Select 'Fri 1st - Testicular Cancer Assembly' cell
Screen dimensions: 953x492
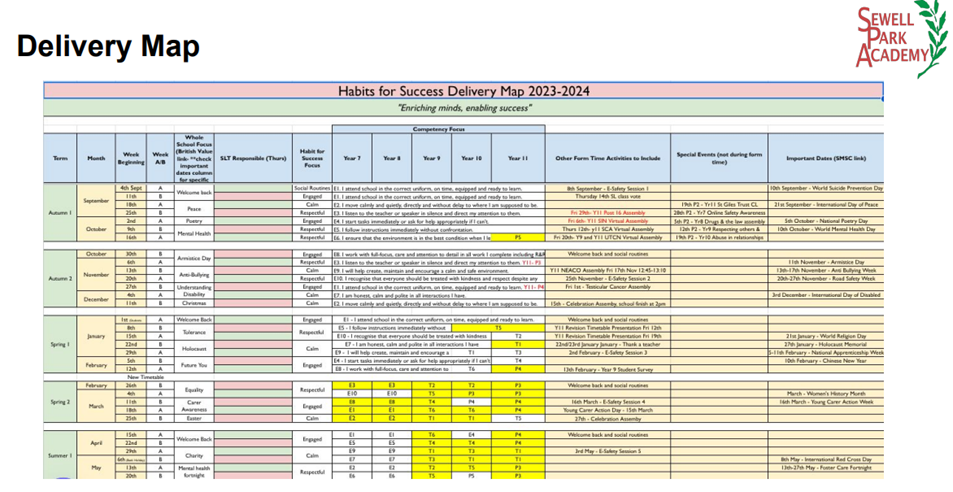[608, 287]
